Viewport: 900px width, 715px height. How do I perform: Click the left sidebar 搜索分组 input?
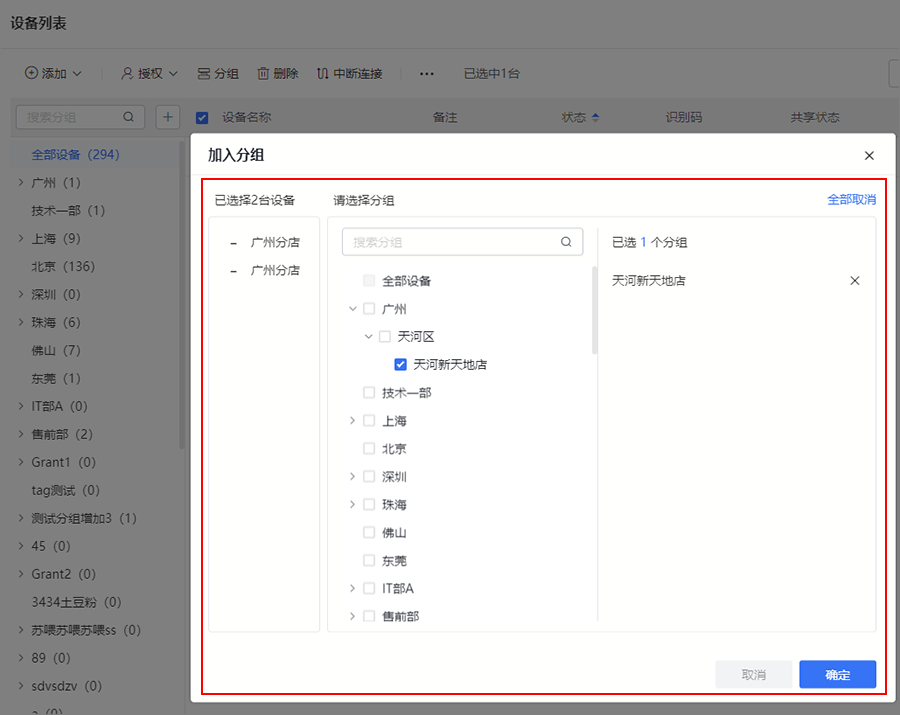point(80,117)
